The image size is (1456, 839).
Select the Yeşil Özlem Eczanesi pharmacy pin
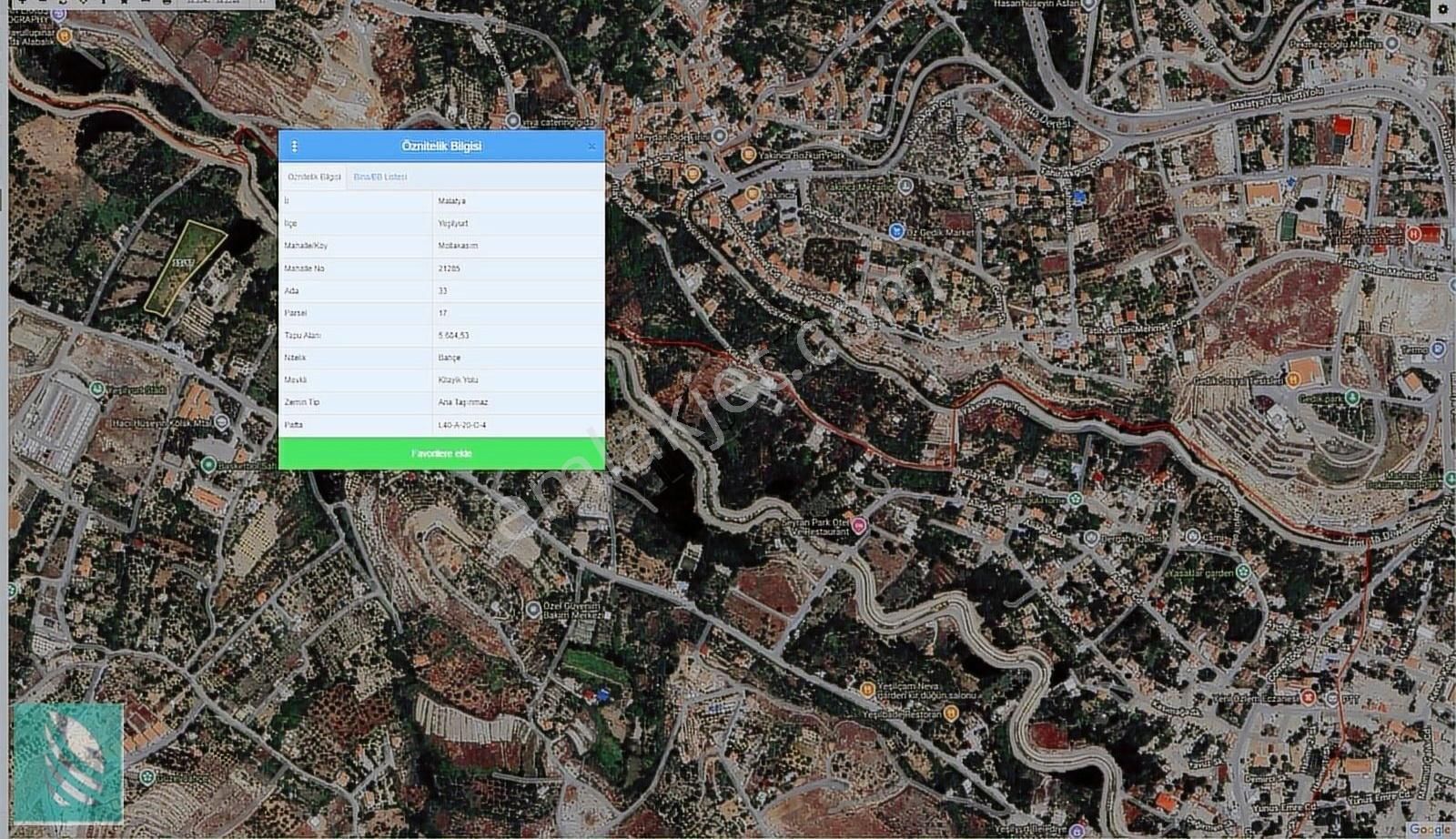1308,698
